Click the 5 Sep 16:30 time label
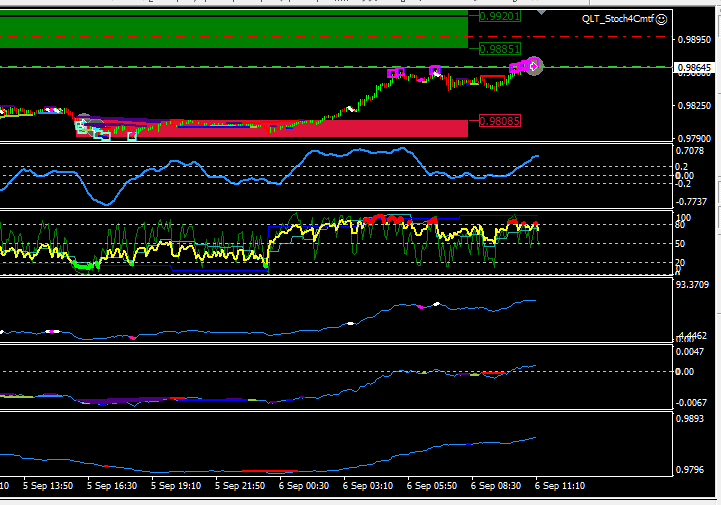The width and height of the screenshot is (721, 505). tap(112, 486)
